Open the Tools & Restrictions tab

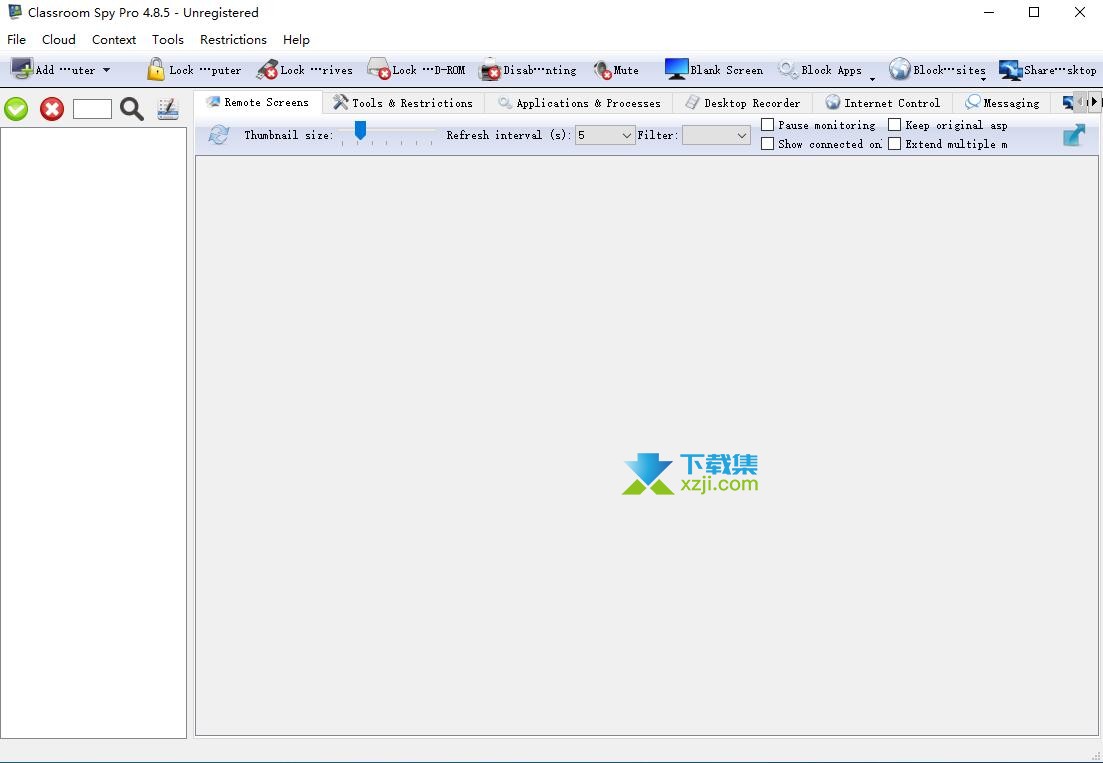[x=403, y=103]
